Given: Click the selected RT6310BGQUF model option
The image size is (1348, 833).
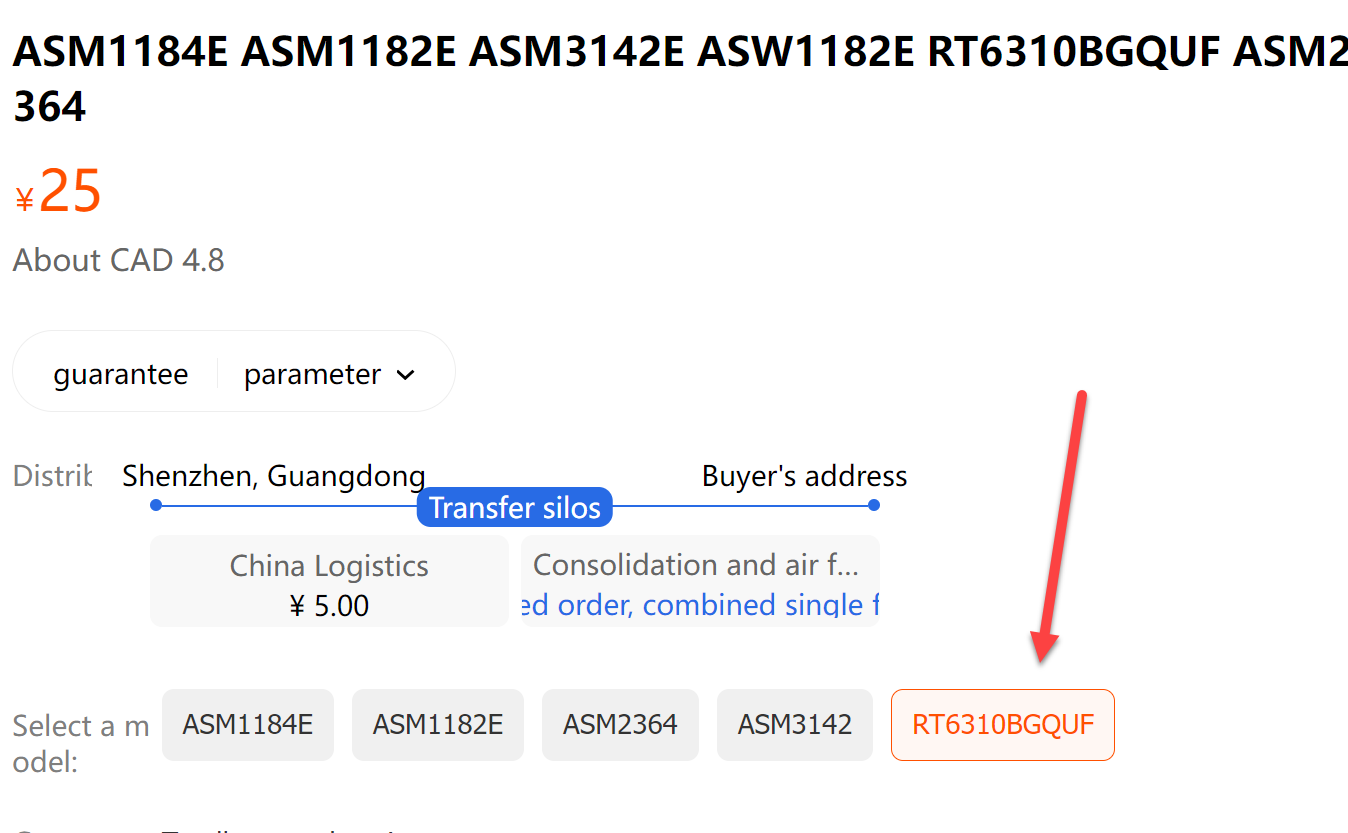Looking at the screenshot, I should coord(1002,724).
